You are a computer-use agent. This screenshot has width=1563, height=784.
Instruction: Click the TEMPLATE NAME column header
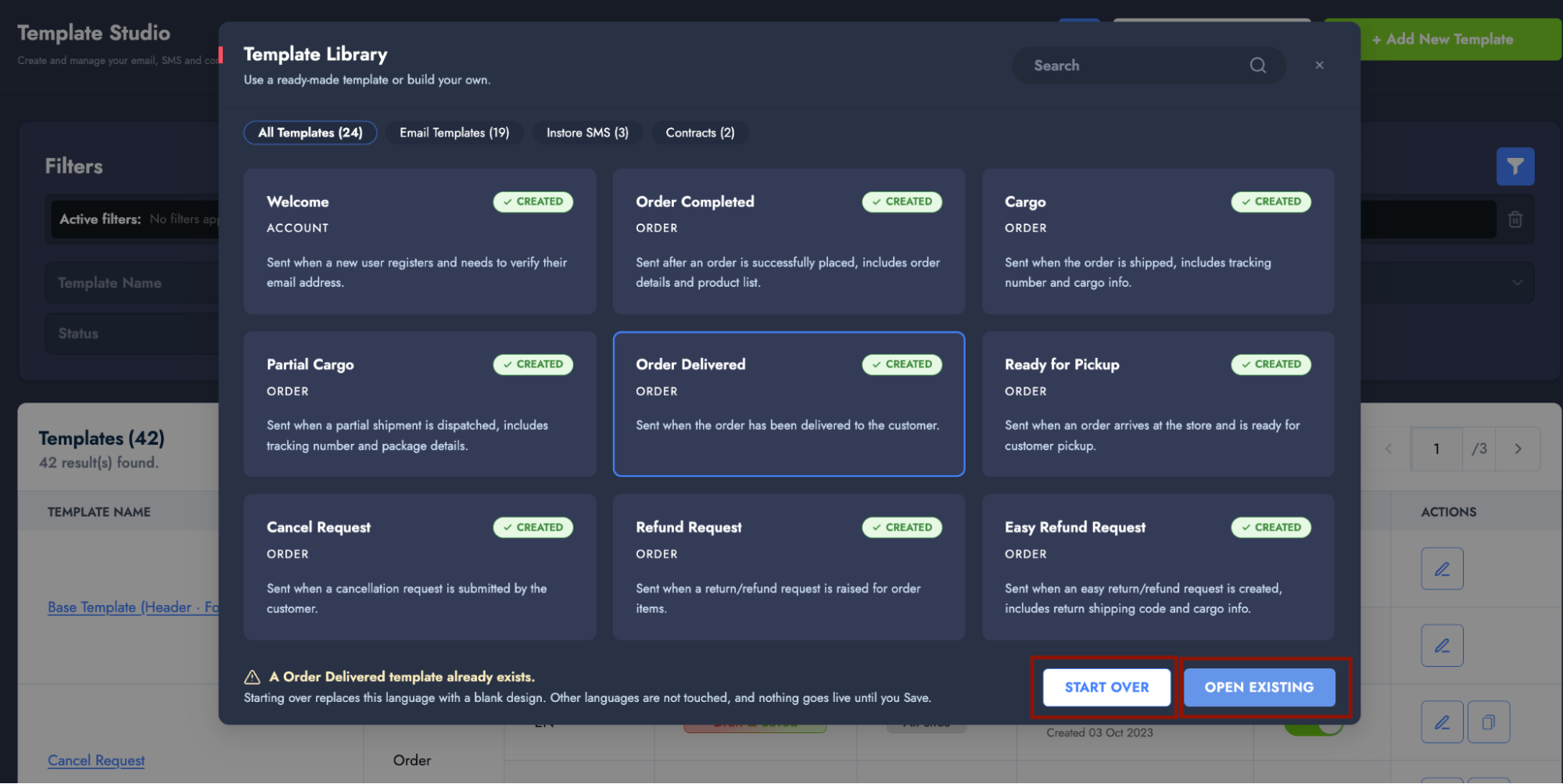[x=99, y=512]
